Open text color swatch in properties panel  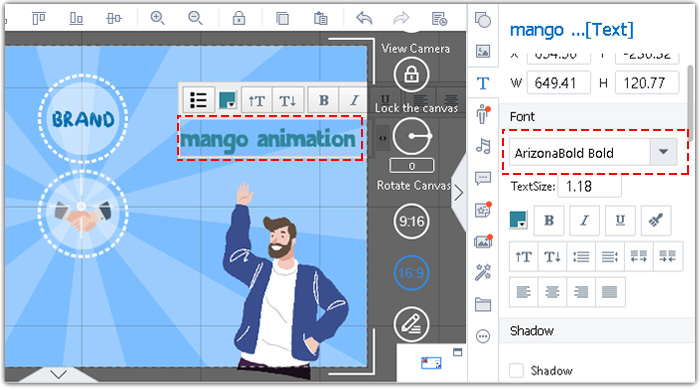tap(518, 220)
